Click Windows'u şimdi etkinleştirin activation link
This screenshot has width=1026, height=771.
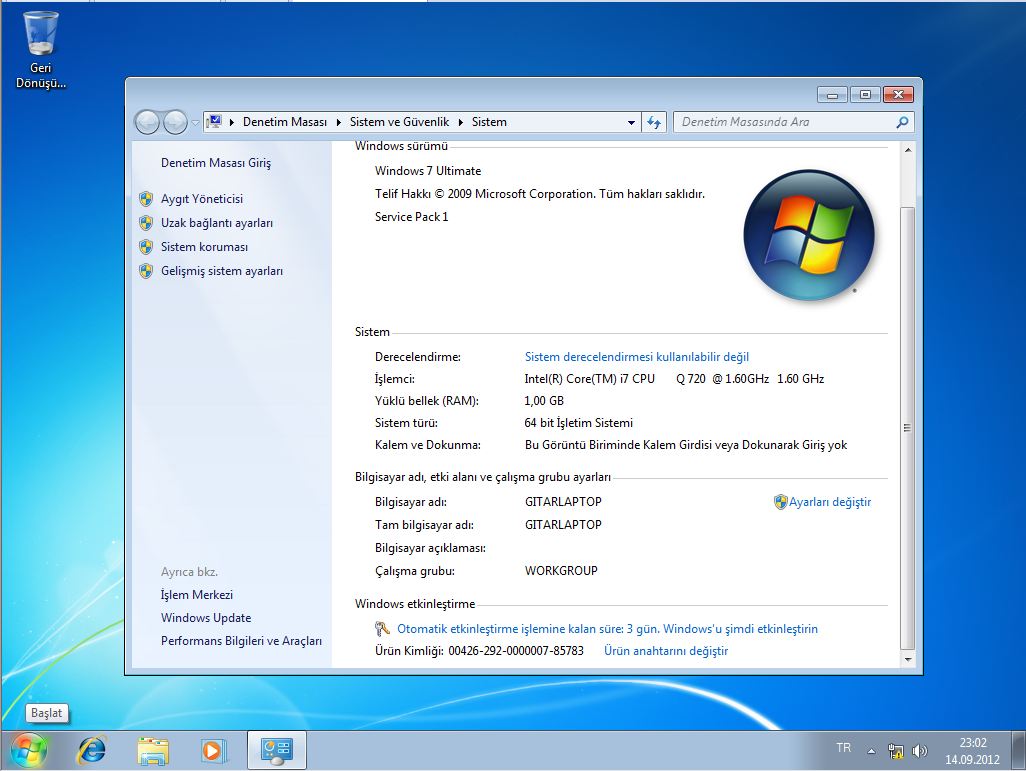740,629
